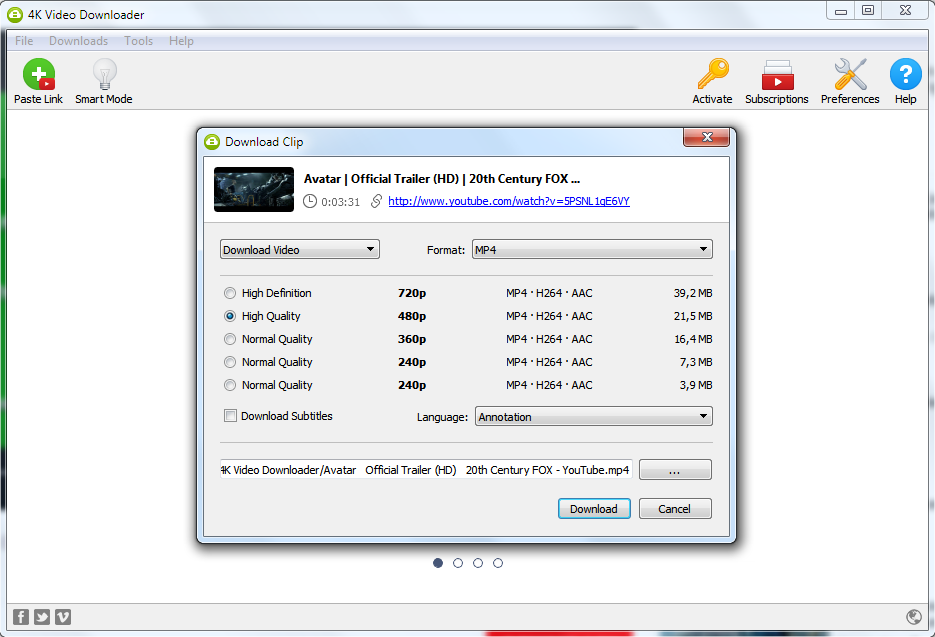The height and width of the screenshot is (637, 935).
Task: Click the 360p resolution label
Action: [x=412, y=339]
